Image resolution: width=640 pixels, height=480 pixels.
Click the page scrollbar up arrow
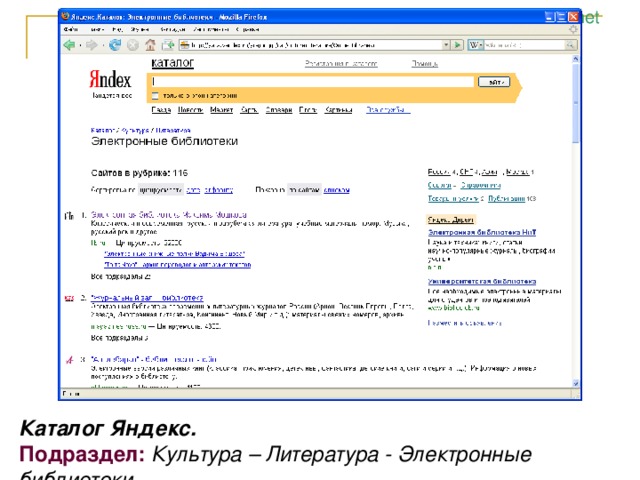coord(576,59)
